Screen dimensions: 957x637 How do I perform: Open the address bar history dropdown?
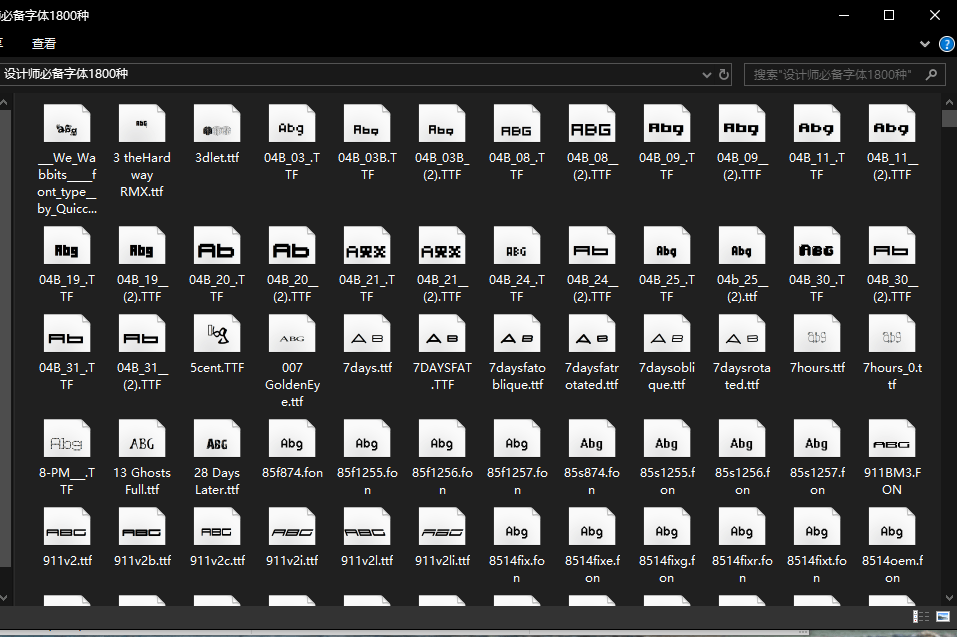click(x=707, y=75)
